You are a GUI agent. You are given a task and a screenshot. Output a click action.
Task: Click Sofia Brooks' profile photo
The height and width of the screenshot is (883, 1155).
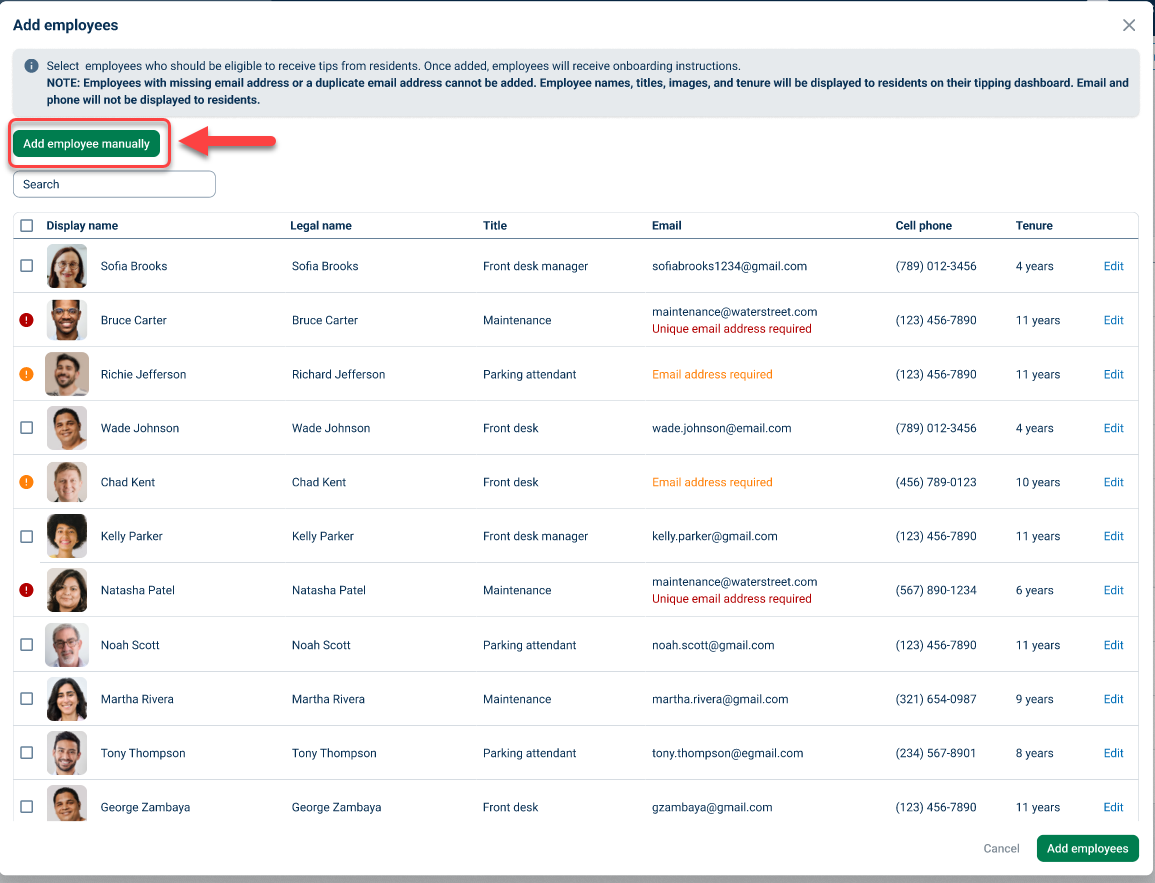pyautogui.click(x=67, y=266)
